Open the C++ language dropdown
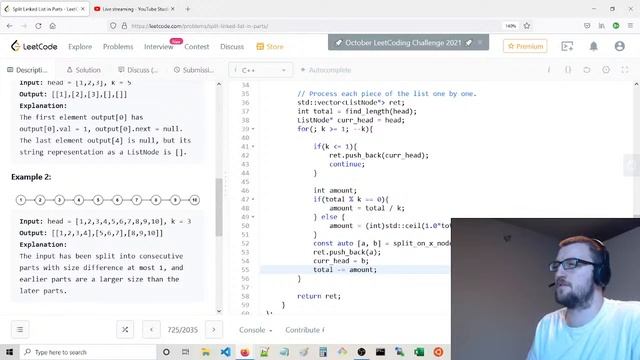The image size is (640, 360). [x=260, y=70]
